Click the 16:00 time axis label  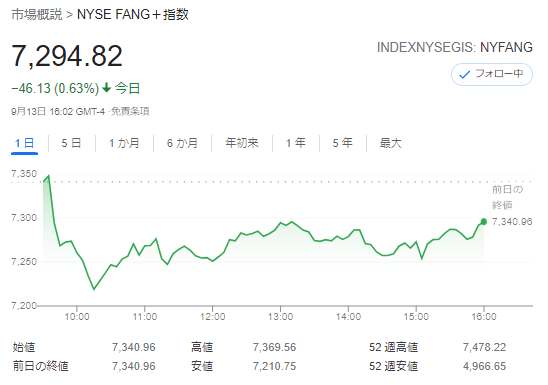tap(484, 317)
